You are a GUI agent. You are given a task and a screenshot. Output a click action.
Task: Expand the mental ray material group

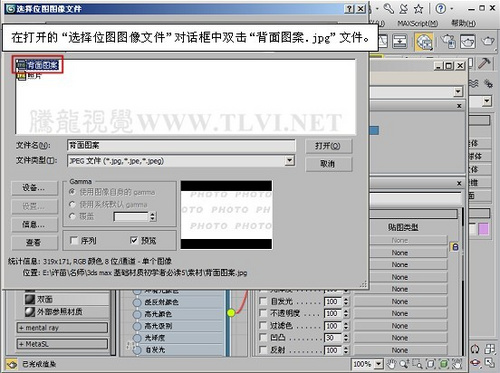point(62,328)
